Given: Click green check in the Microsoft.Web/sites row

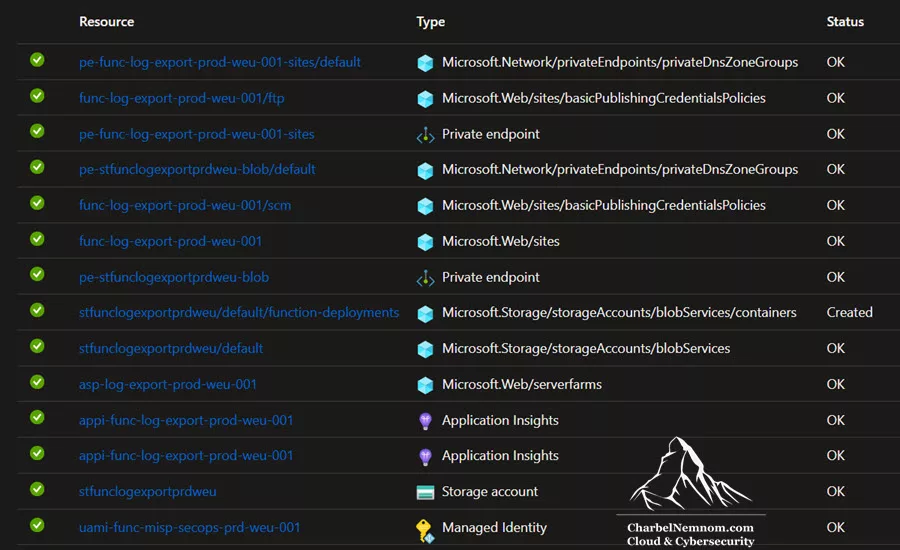Looking at the screenshot, I should [37, 238].
